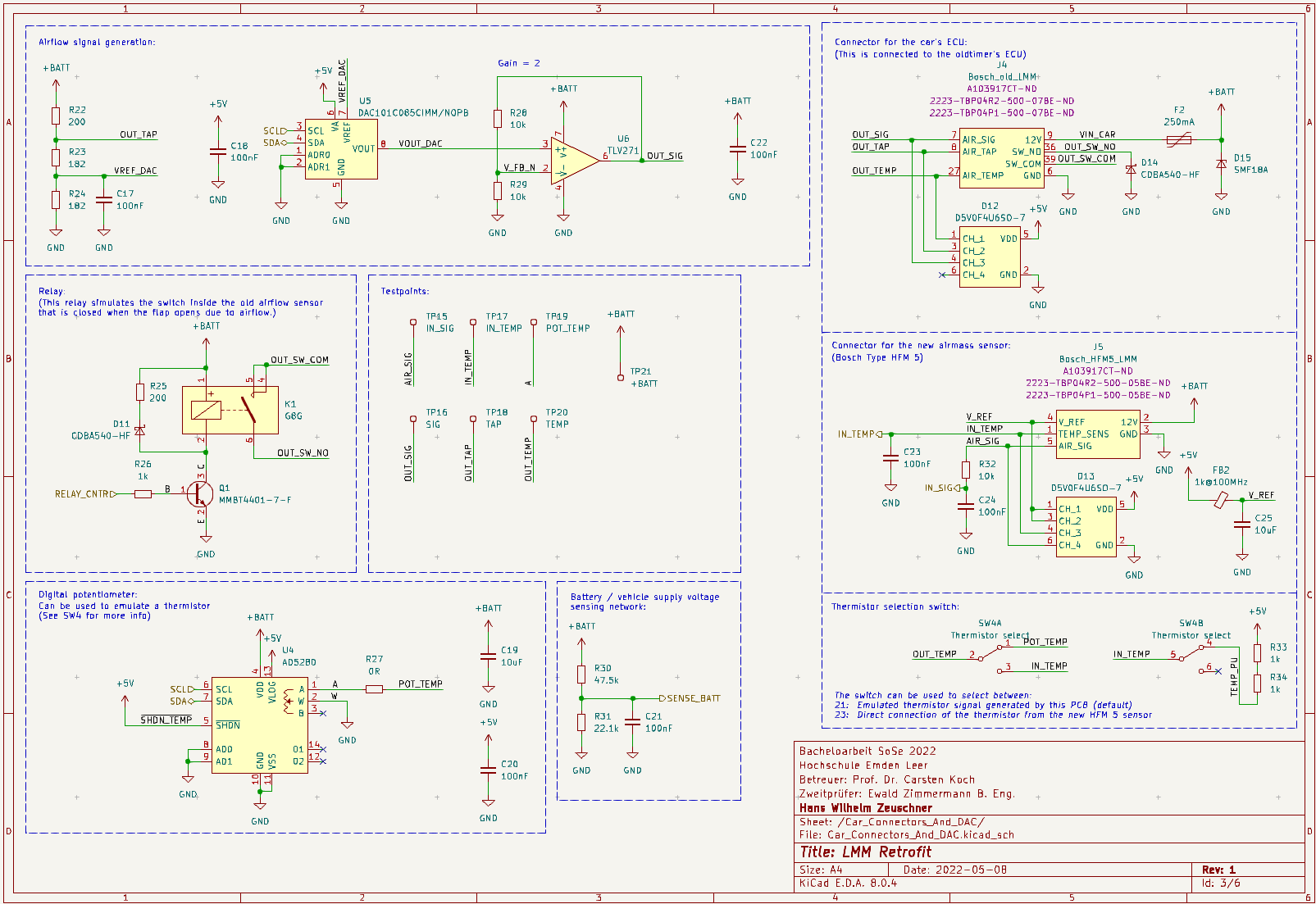Screen dimensions: 1316x904
Task: Click the V_FB_N net label
Action: (519, 168)
